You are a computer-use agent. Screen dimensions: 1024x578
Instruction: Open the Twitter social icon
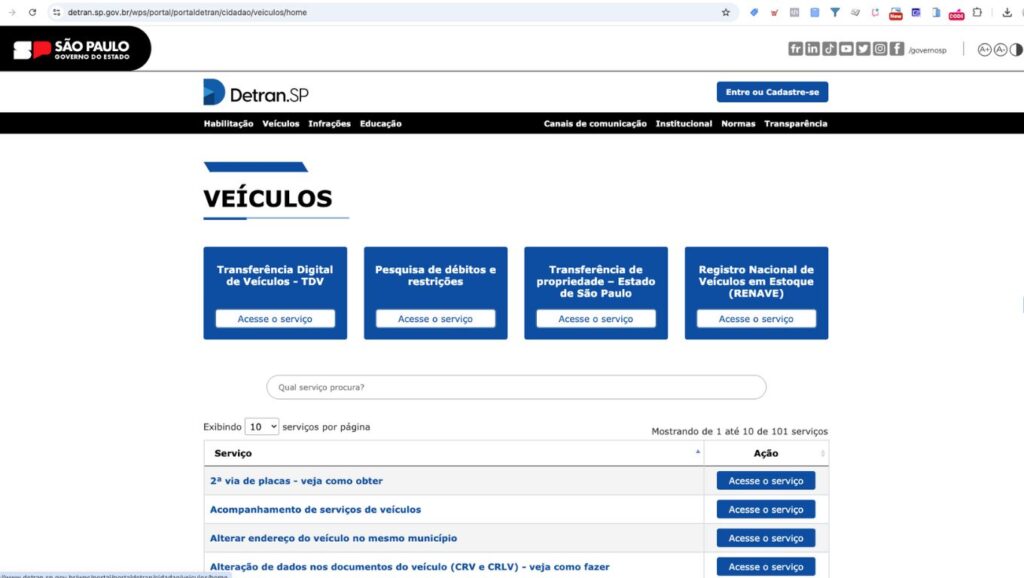[x=863, y=49]
